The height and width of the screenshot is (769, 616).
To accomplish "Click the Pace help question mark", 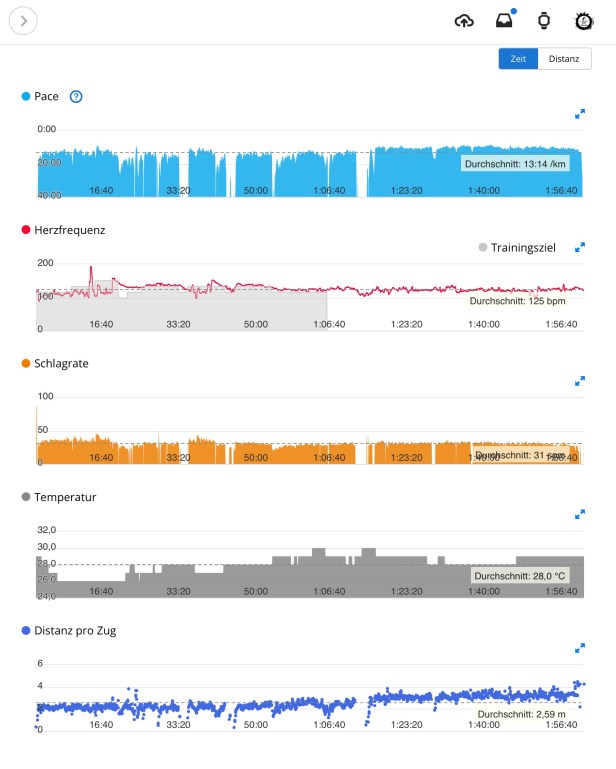I will (76, 97).
